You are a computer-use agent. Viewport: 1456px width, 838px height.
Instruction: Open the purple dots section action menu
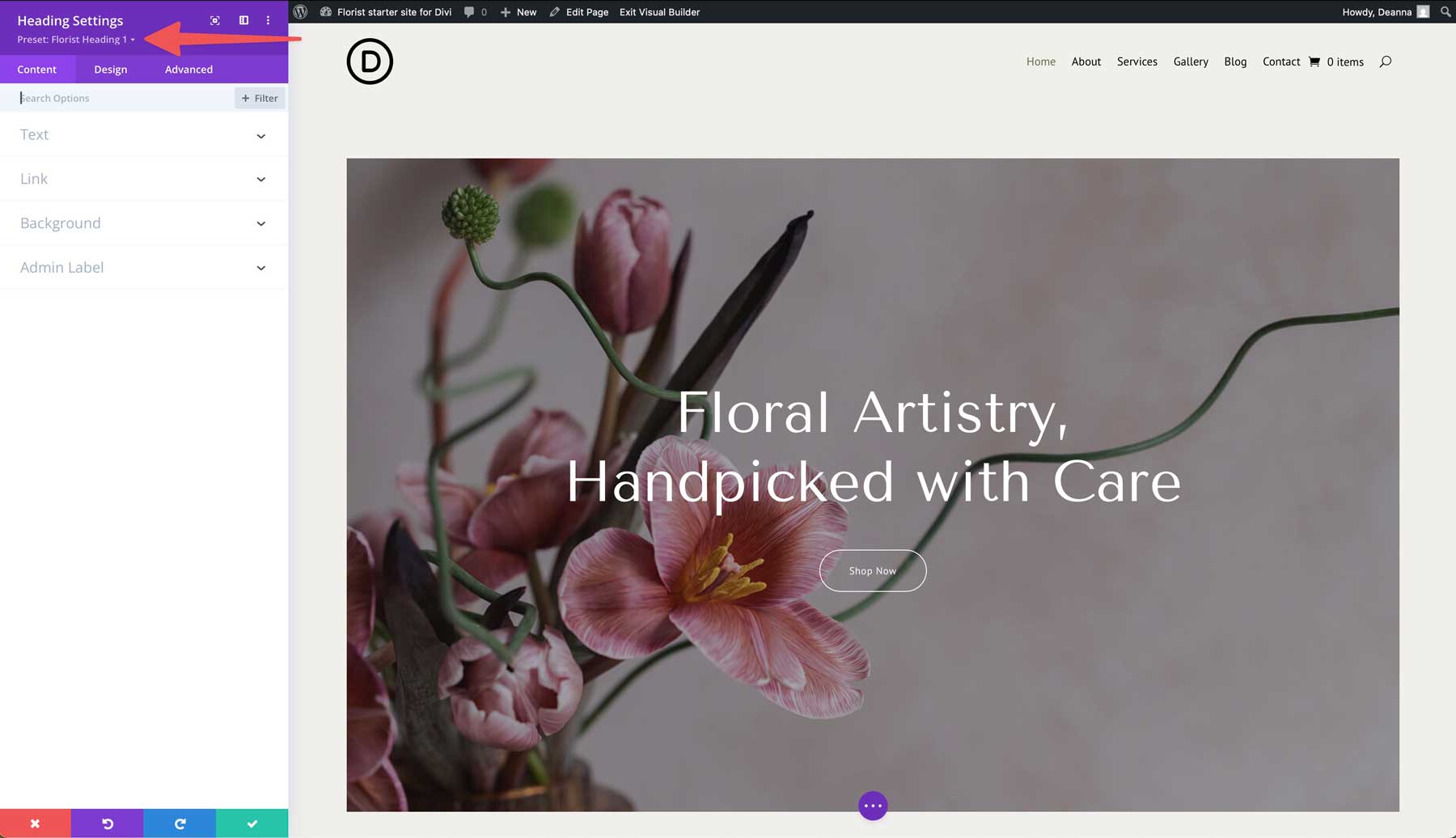click(873, 806)
